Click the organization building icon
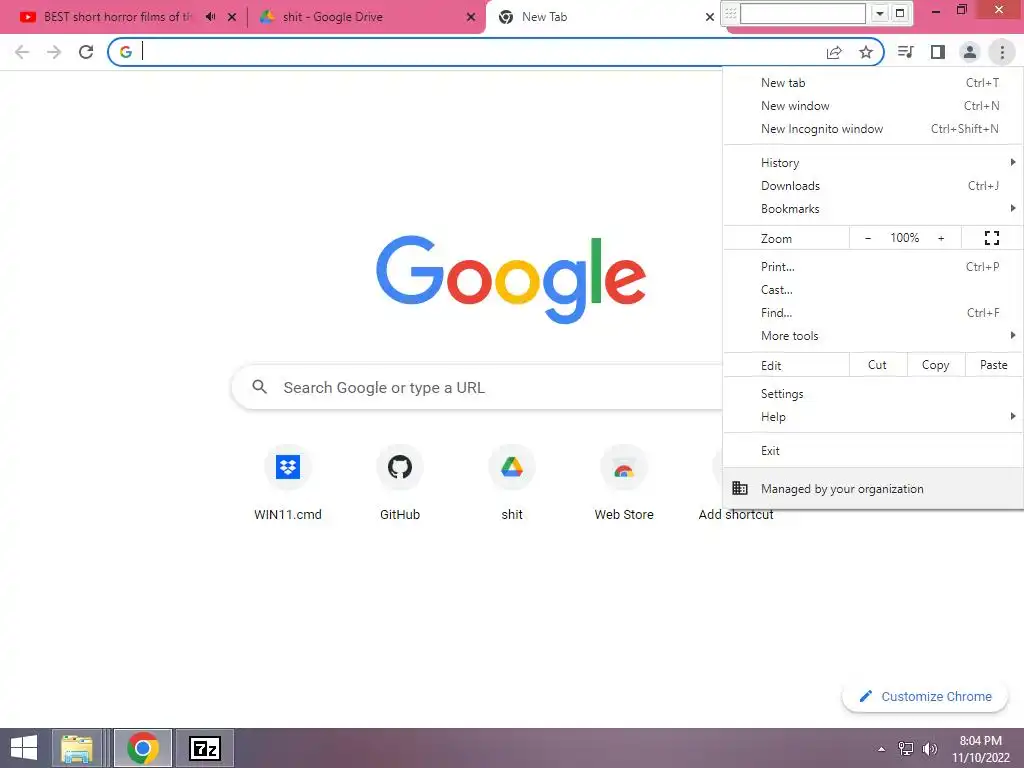The width and height of the screenshot is (1024, 768). [740, 488]
